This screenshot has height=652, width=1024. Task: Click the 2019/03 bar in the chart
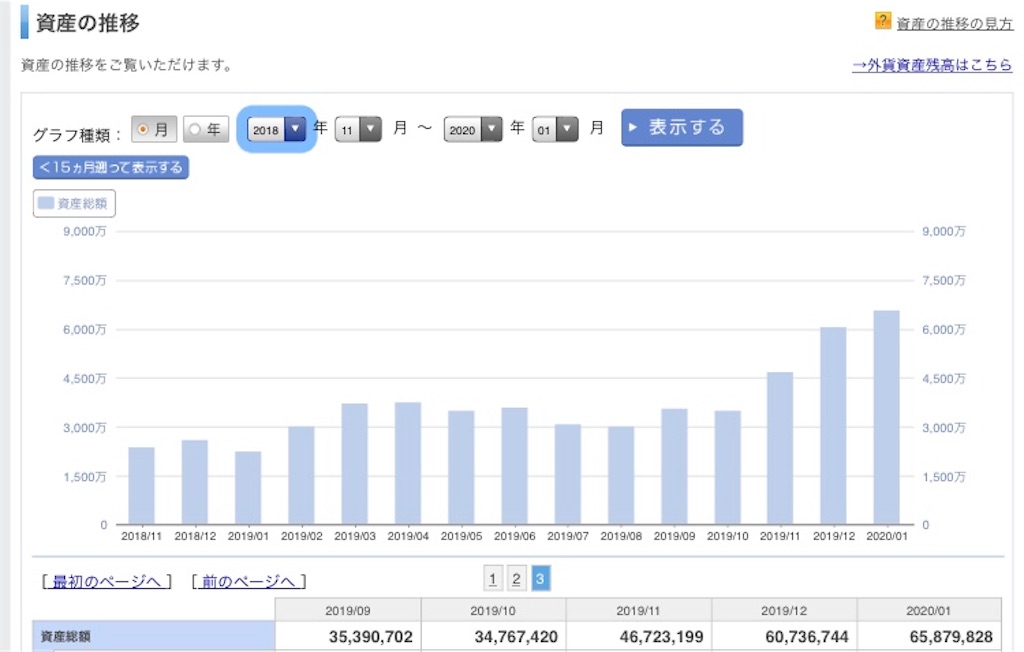(x=355, y=464)
